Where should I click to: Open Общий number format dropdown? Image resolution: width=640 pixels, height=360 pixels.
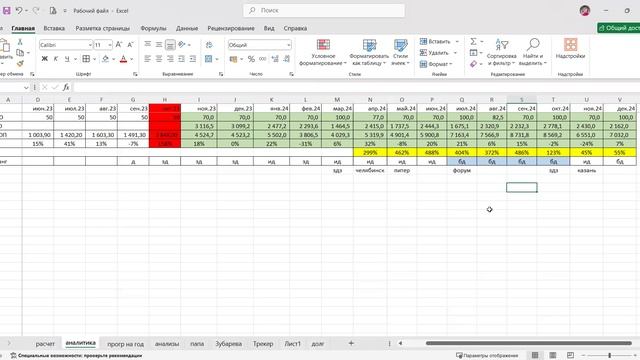tap(289, 45)
